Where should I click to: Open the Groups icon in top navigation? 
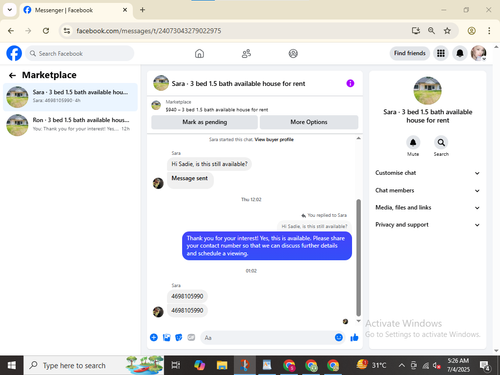293,53
